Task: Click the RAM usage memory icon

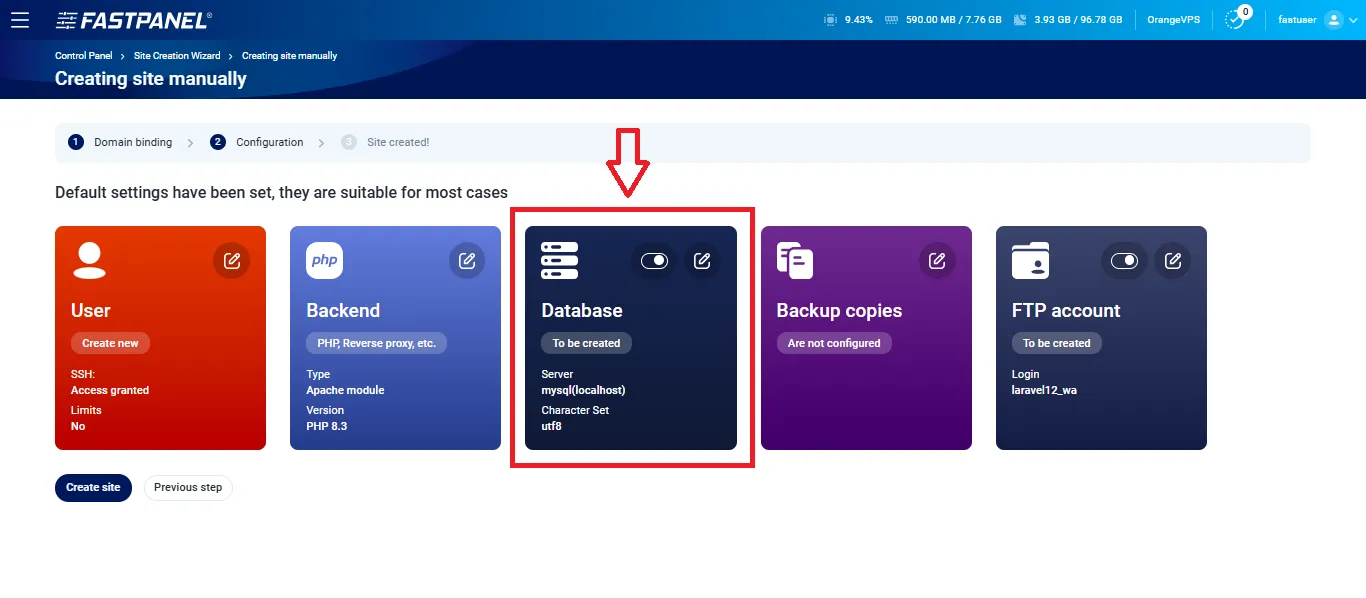Action: [x=894, y=19]
